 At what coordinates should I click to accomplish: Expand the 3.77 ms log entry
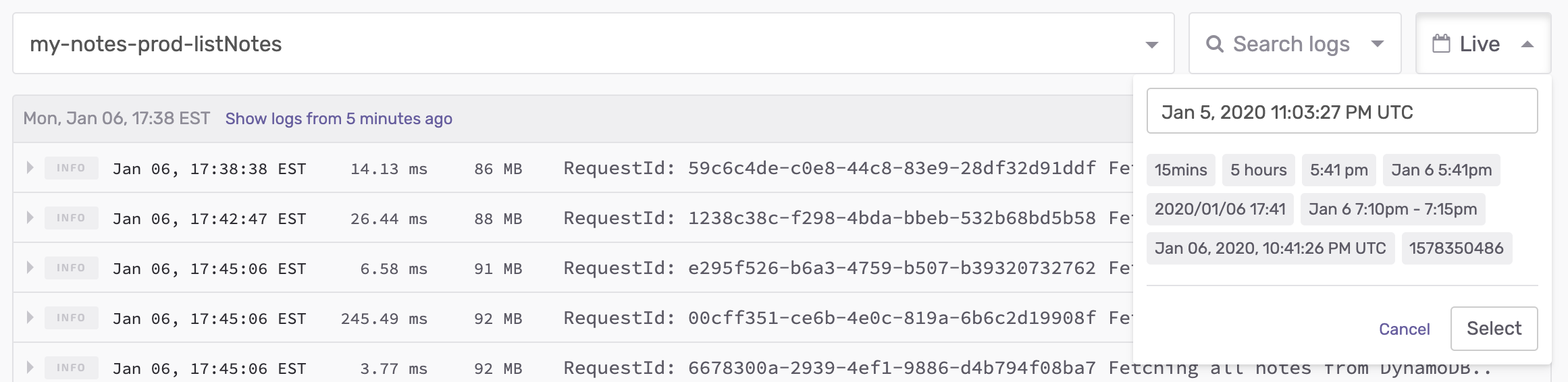pyautogui.click(x=30, y=367)
